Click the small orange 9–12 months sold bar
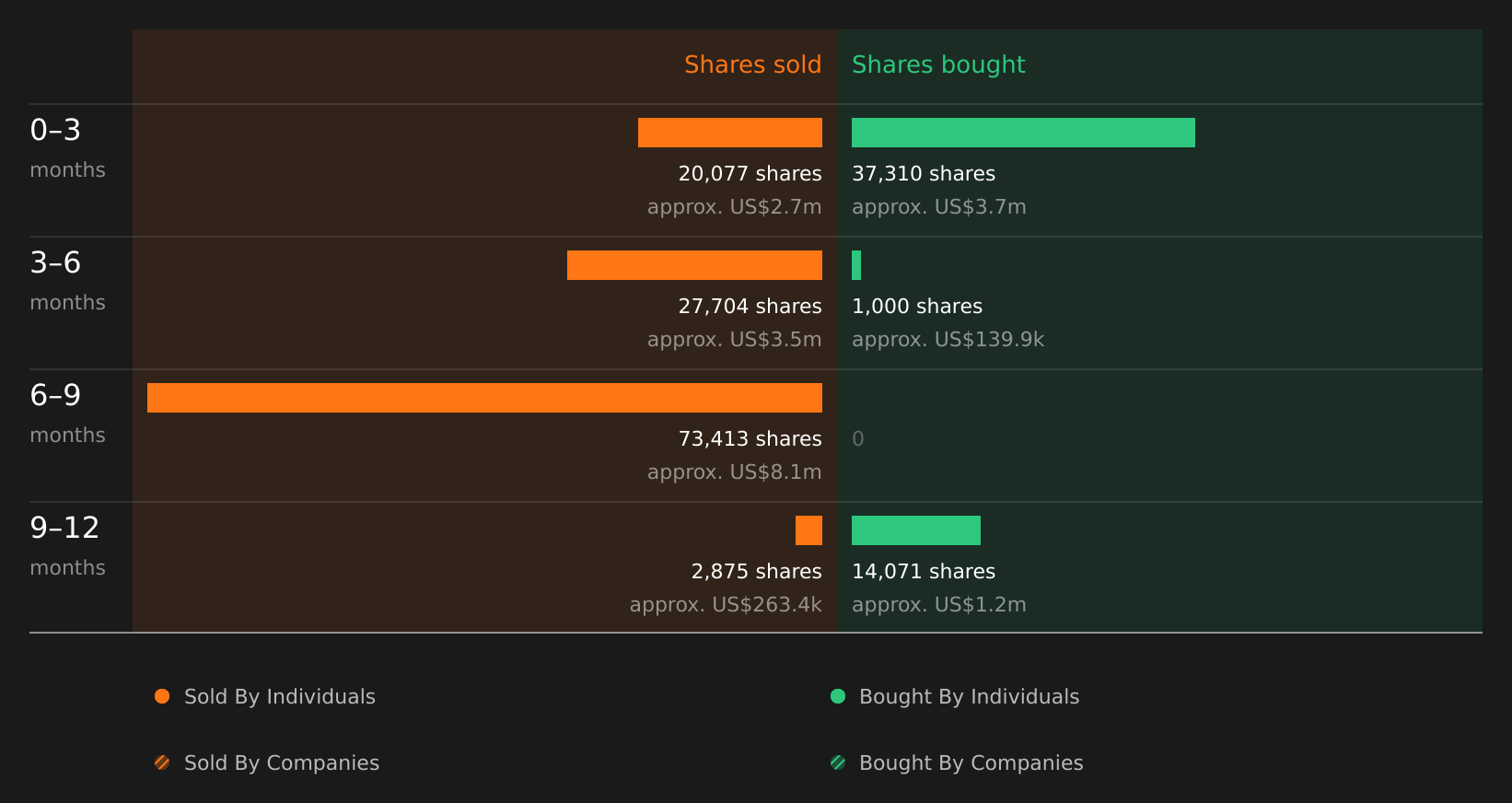The width and height of the screenshot is (1512, 803). [x=808, y=530]
